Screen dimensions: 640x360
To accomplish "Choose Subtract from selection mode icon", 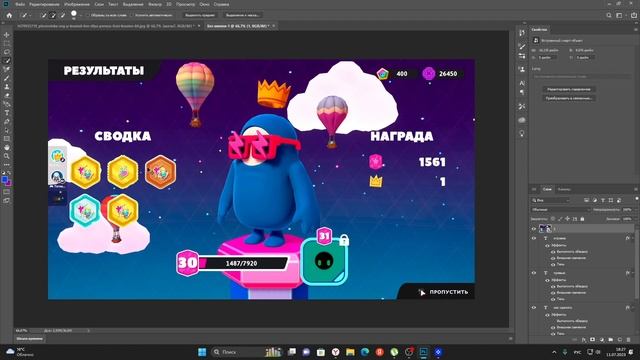I will pyautogui.click(x=62, y=15).
